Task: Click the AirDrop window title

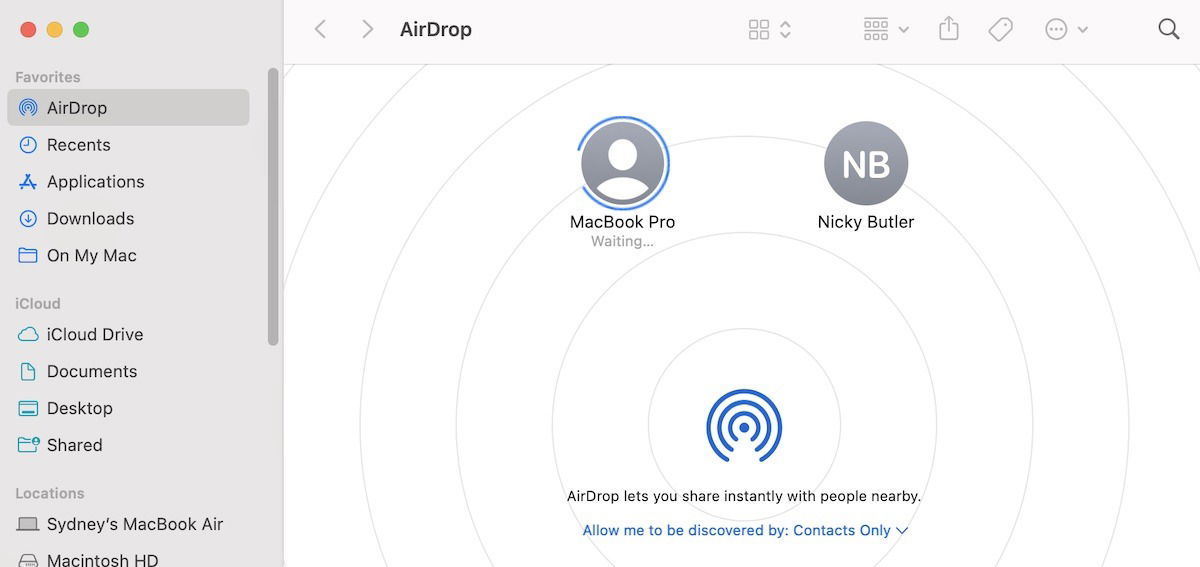Action: click(x=436, y=29)
